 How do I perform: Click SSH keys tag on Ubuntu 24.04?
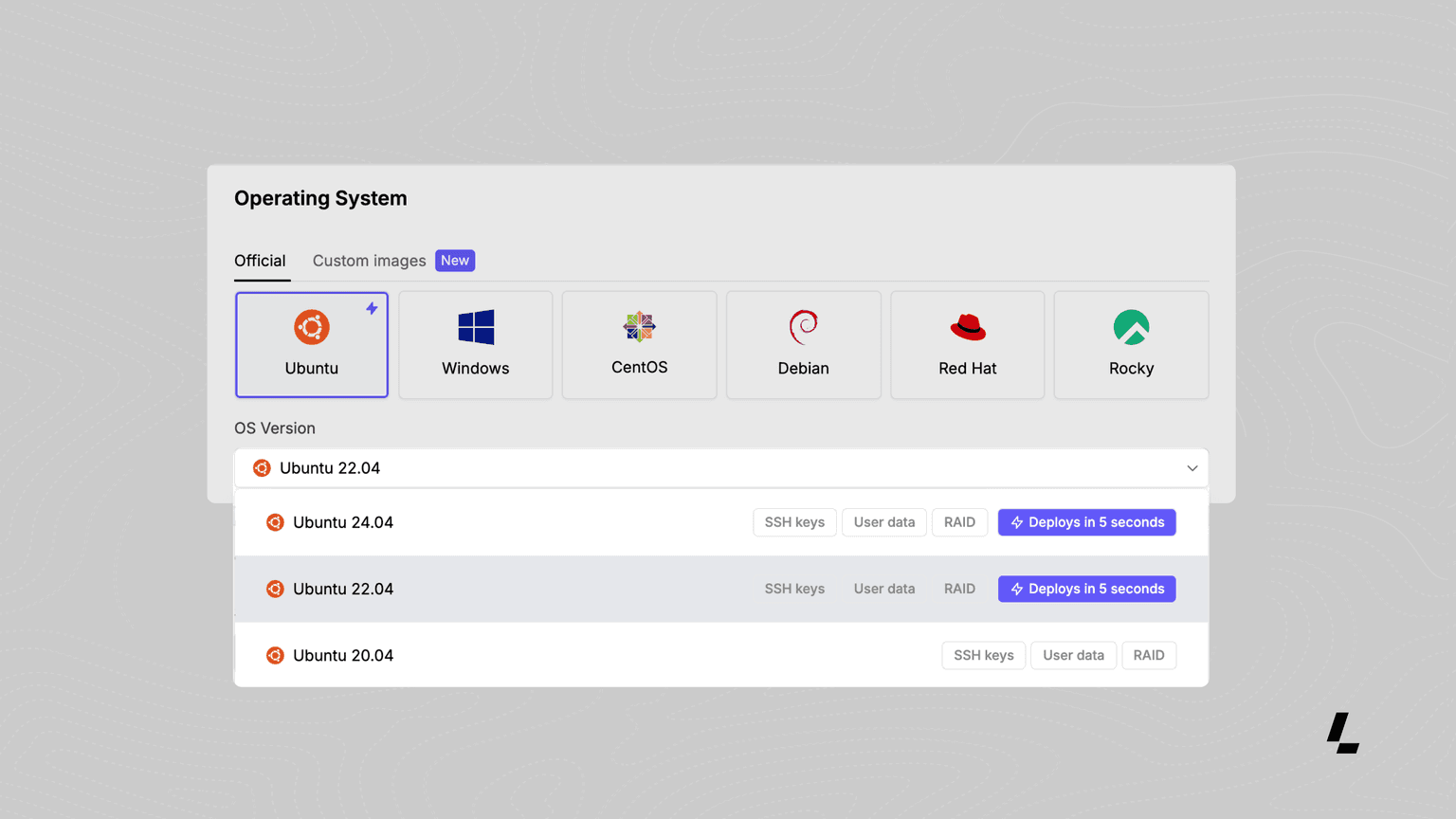tap(794, 522)
